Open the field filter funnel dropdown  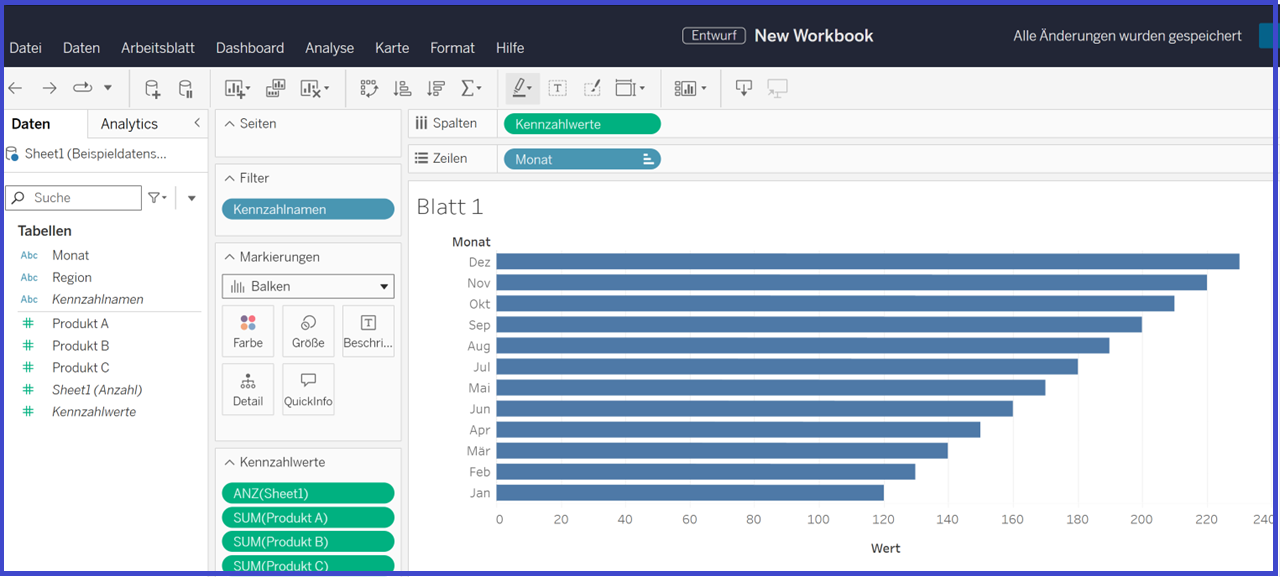158,198
